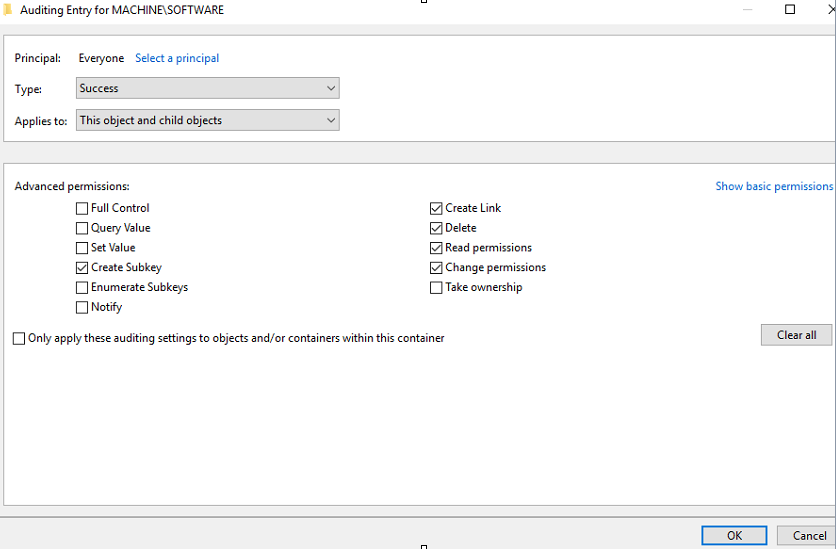The height and width of the screenshot is (549, 836).
Task: Check the Query Value permission
Action: tap(82, 228)
